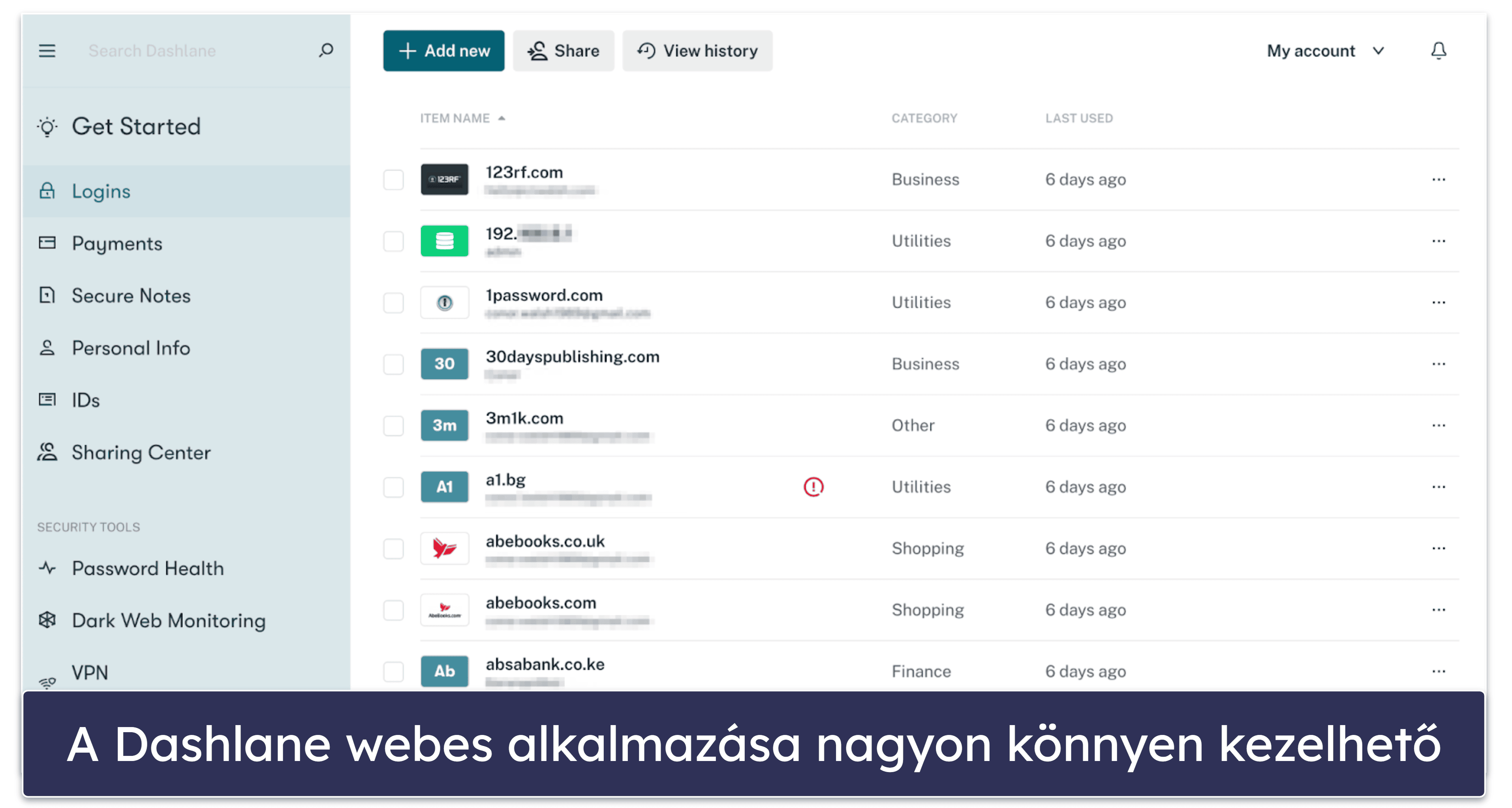Select Logins in the sidebar
The height and width of the screenshot is (808, 1512).
(x=186, y=192)
